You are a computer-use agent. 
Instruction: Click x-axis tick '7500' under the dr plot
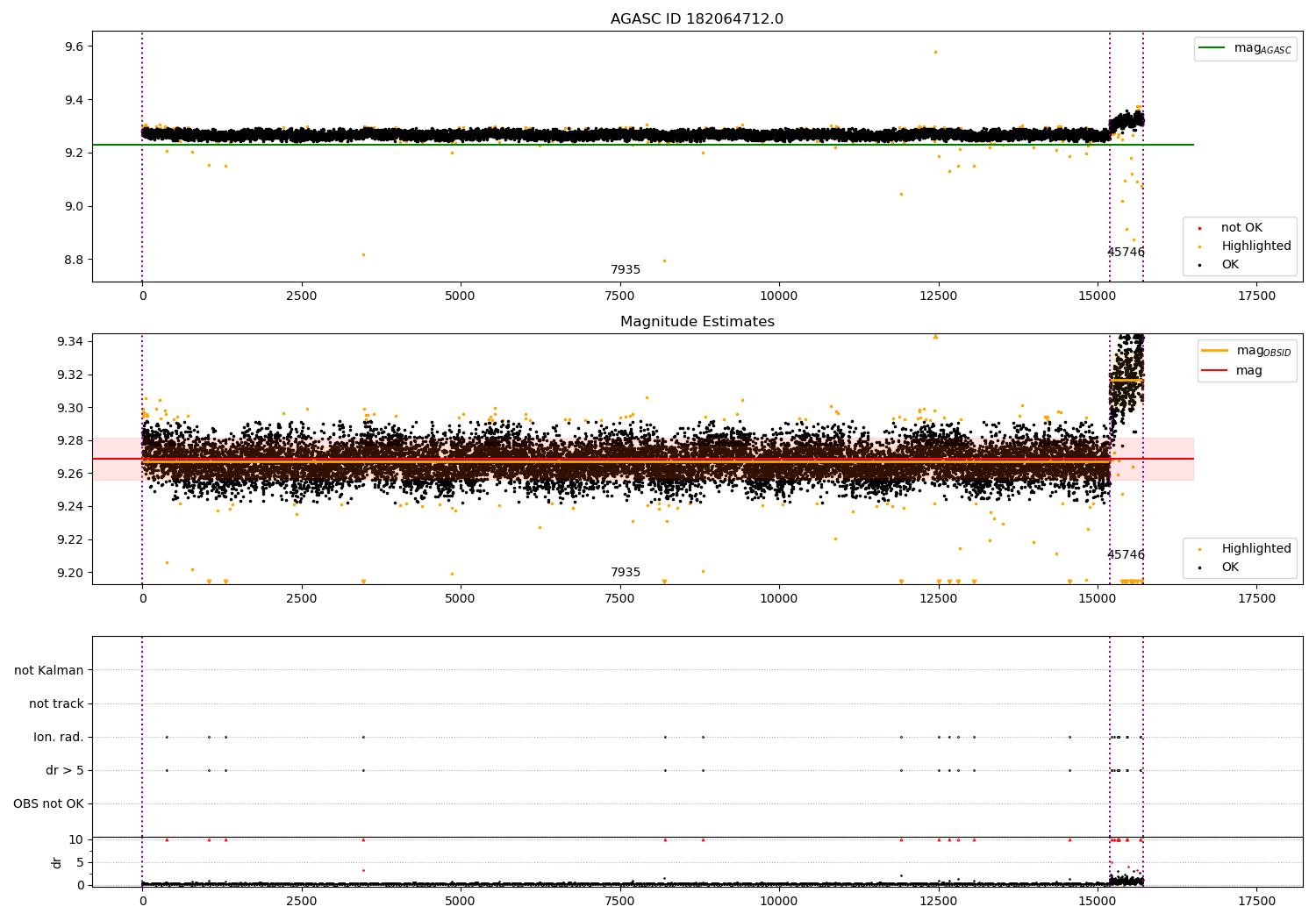pyautogui.click(x=620, y=902)
